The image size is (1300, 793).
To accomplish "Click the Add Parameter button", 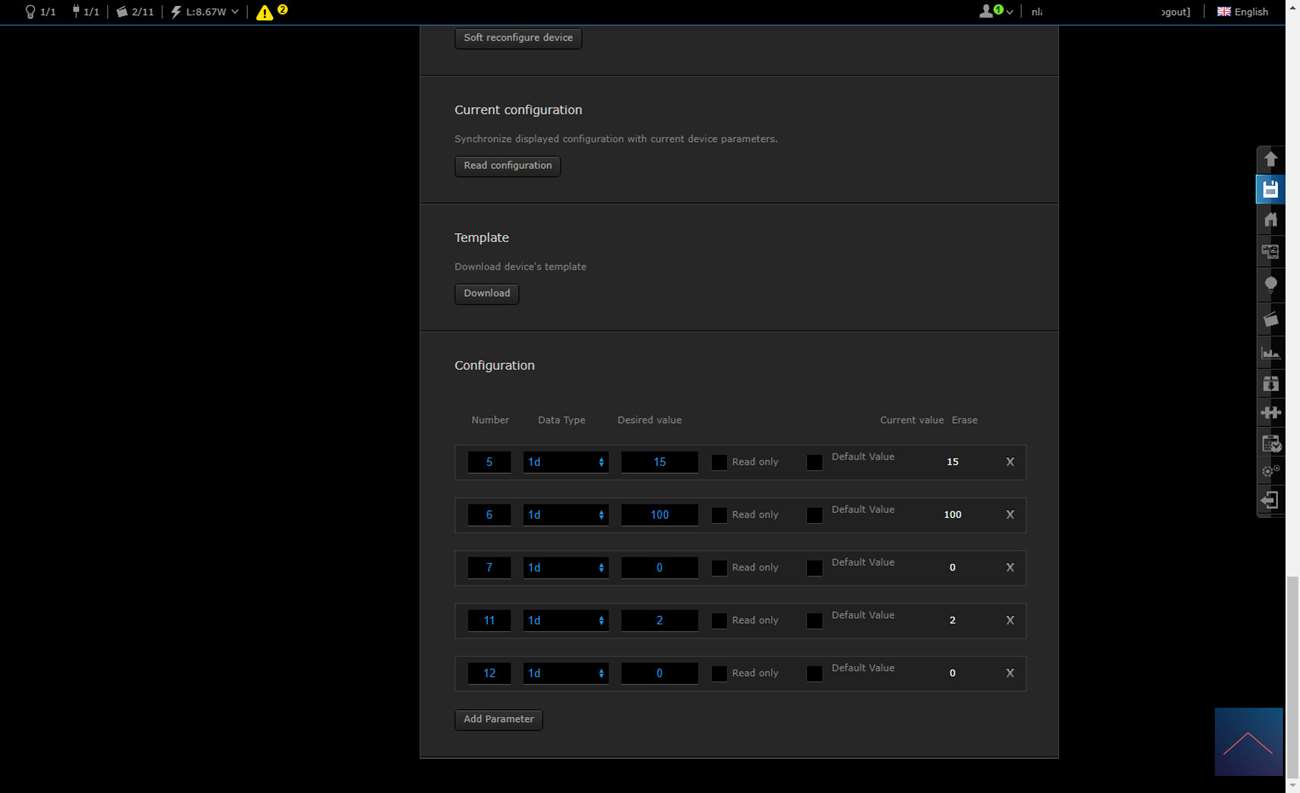I will click(498, 720).
